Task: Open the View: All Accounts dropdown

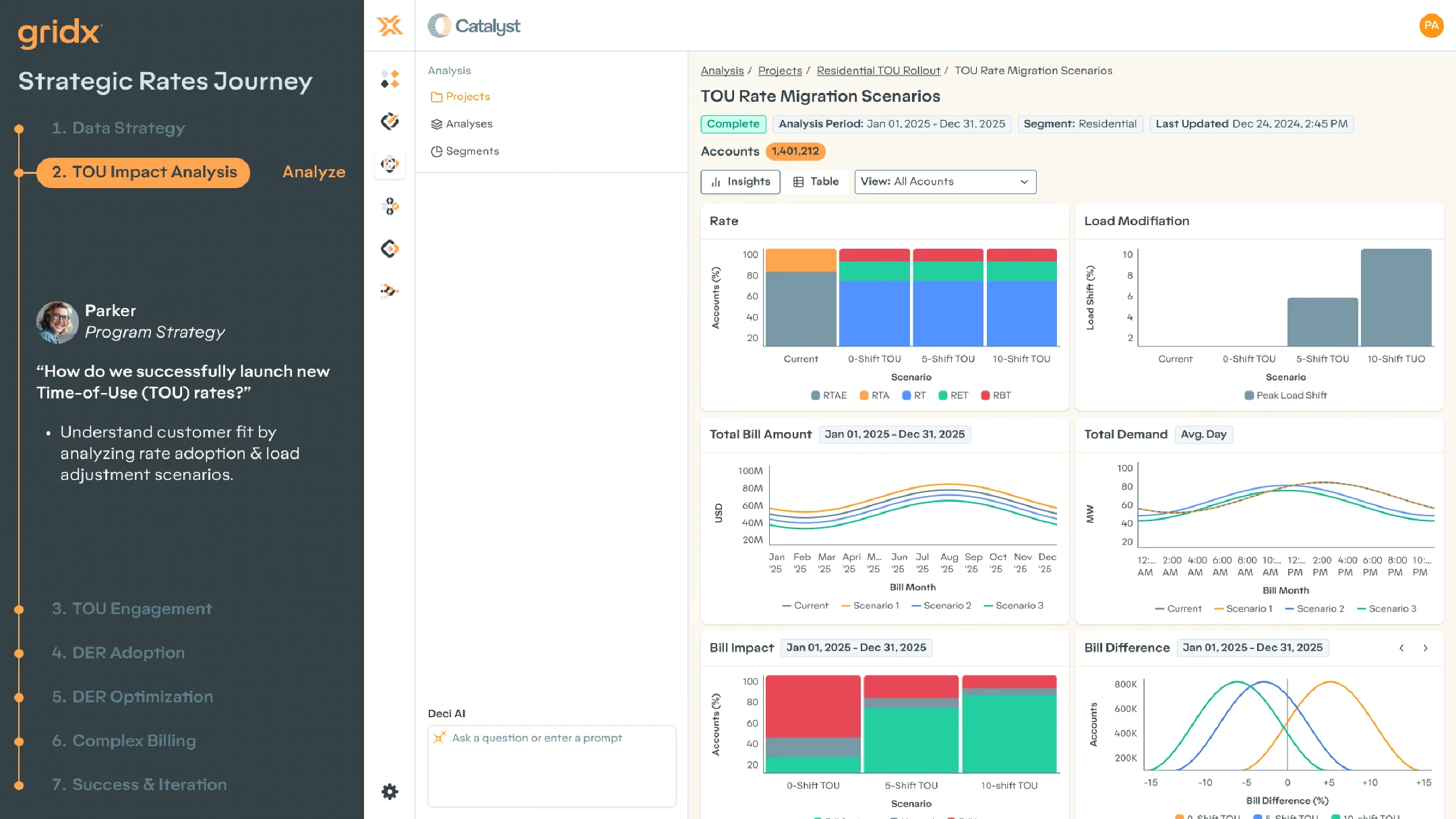Action: tap(945, 182)
